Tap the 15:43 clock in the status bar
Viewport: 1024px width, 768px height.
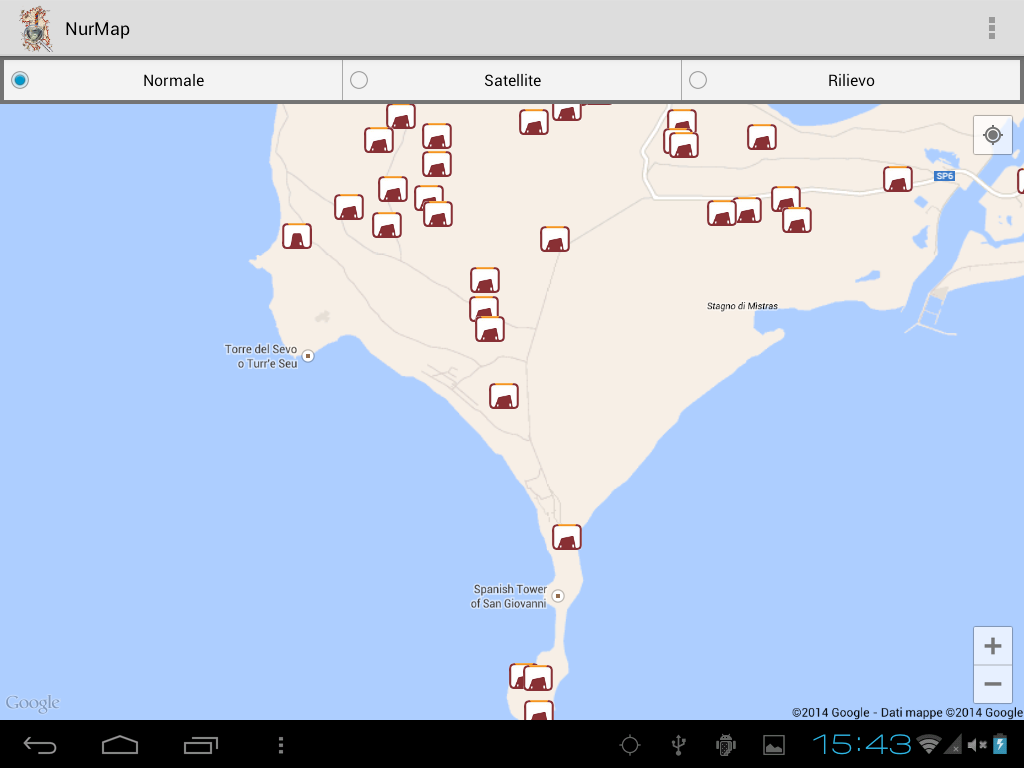[x=862, y=744]
